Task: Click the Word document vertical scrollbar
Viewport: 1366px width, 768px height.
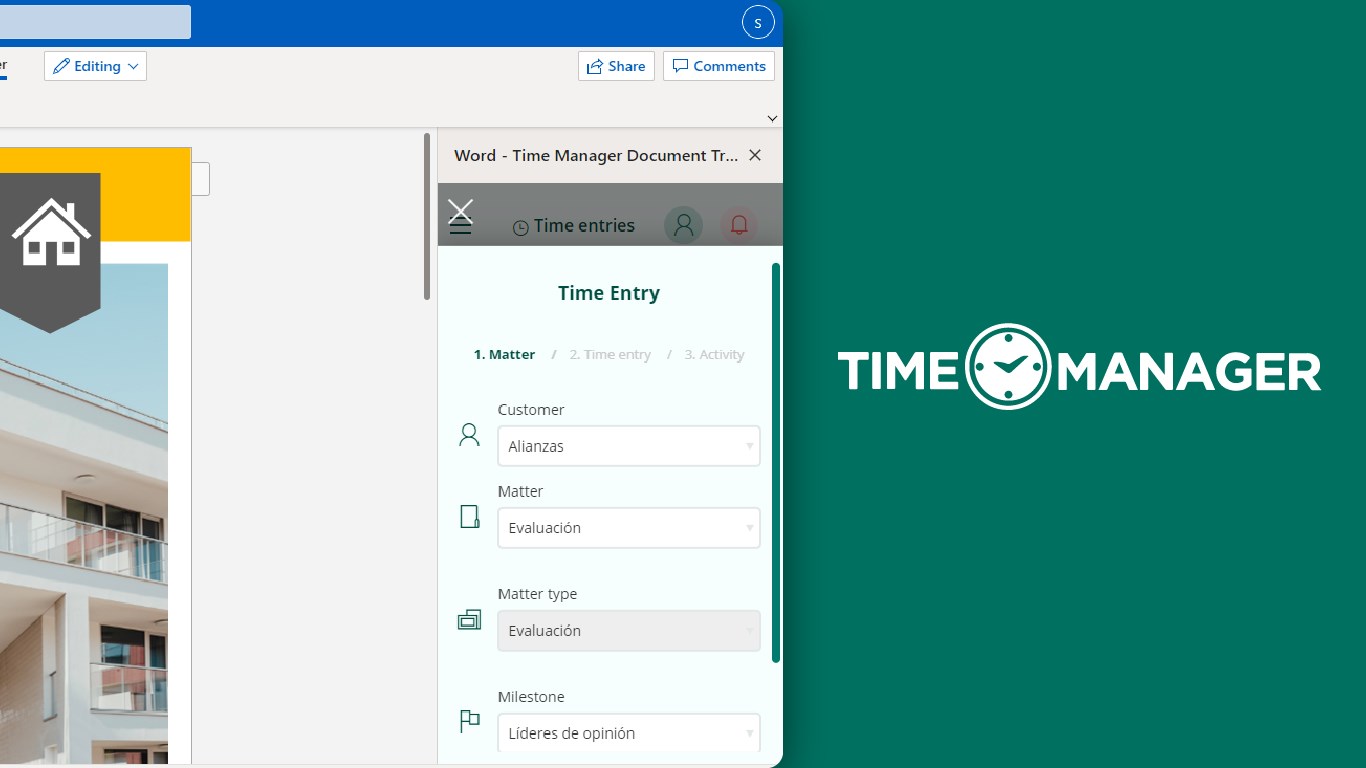Action: (427, 216)
